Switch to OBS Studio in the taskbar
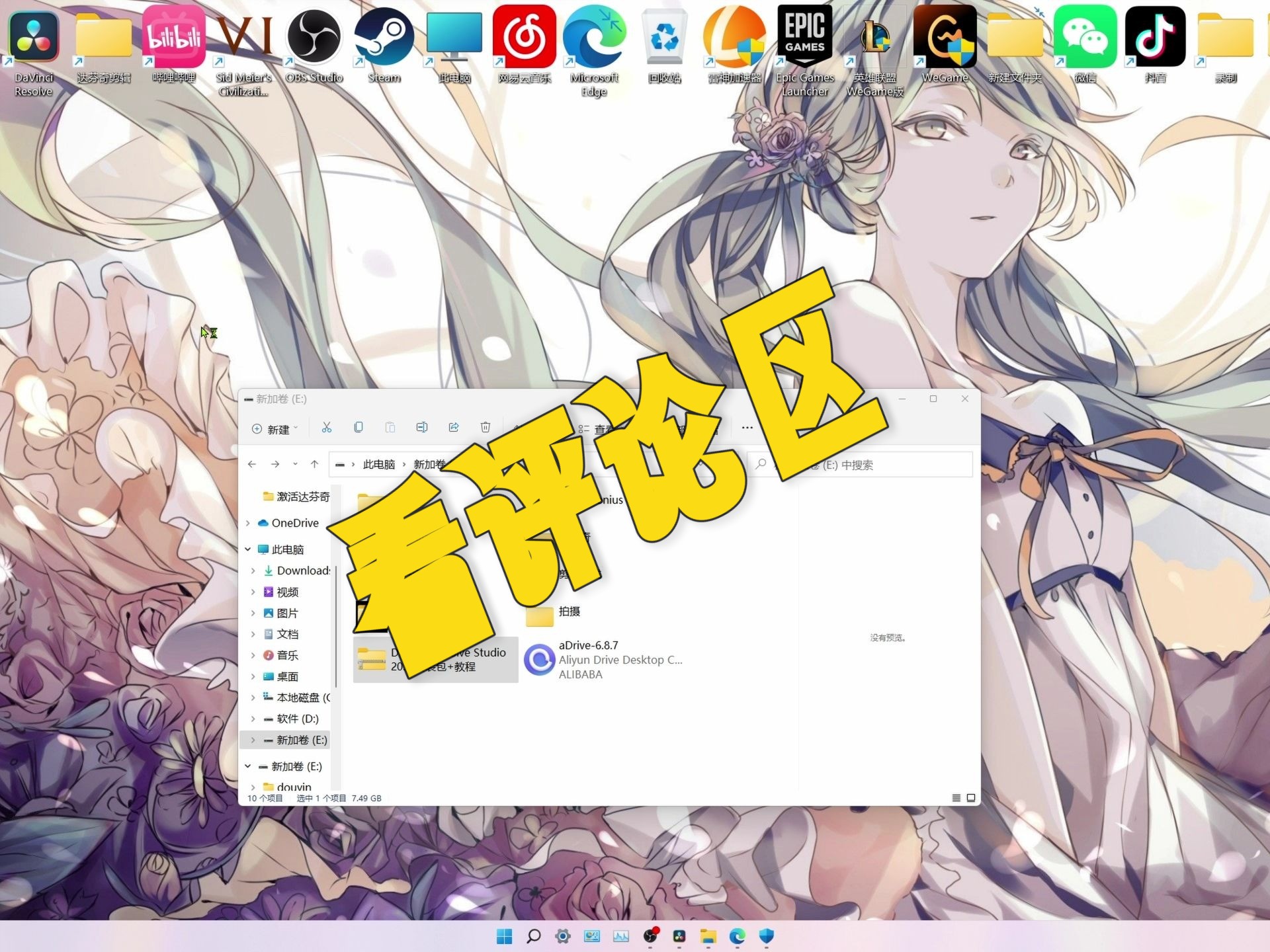This screenshot has height=952, width=1270. point(650,936)
